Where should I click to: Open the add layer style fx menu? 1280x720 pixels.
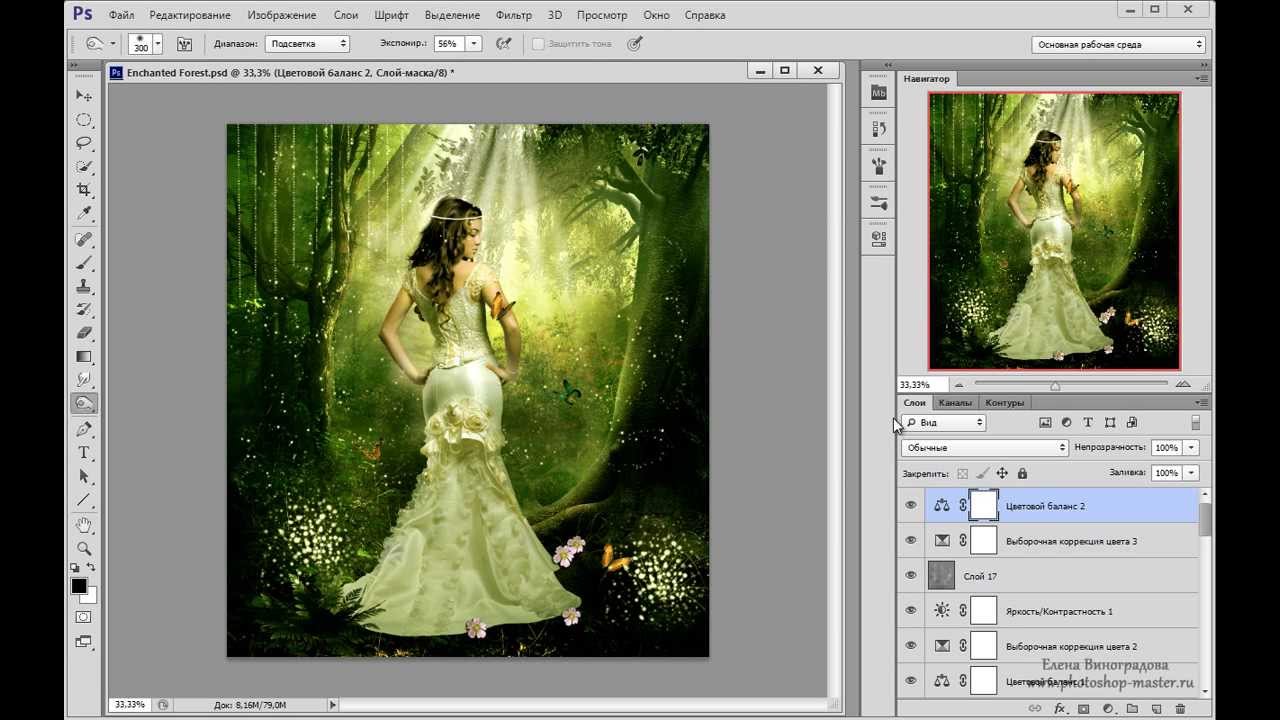[x=1059, y=709]
